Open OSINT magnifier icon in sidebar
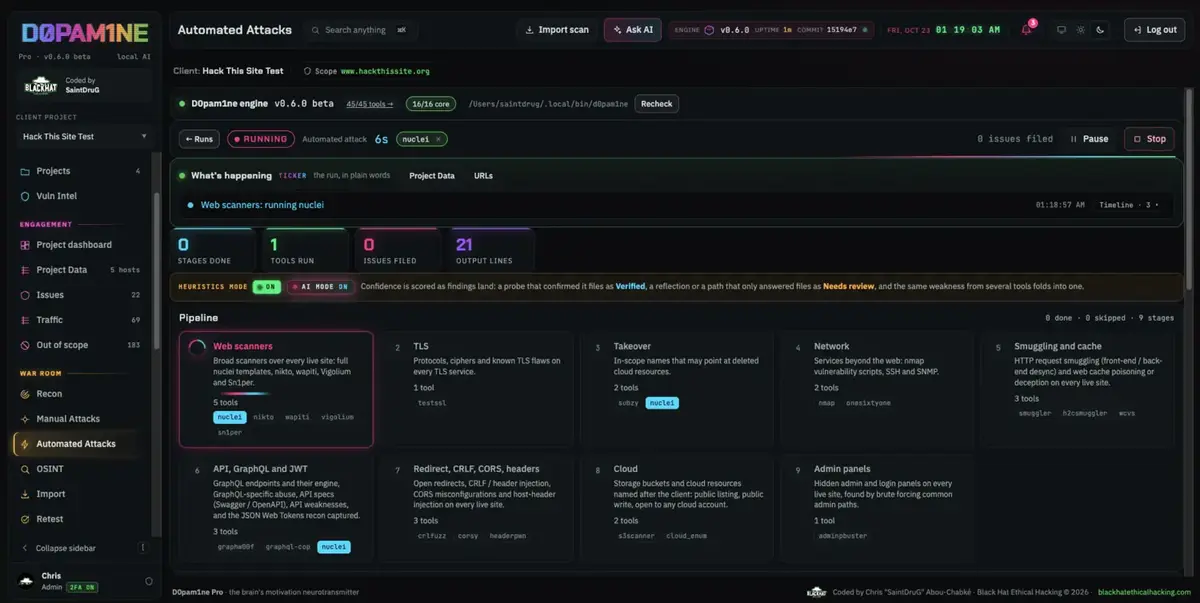 click(x=26, y=469)
